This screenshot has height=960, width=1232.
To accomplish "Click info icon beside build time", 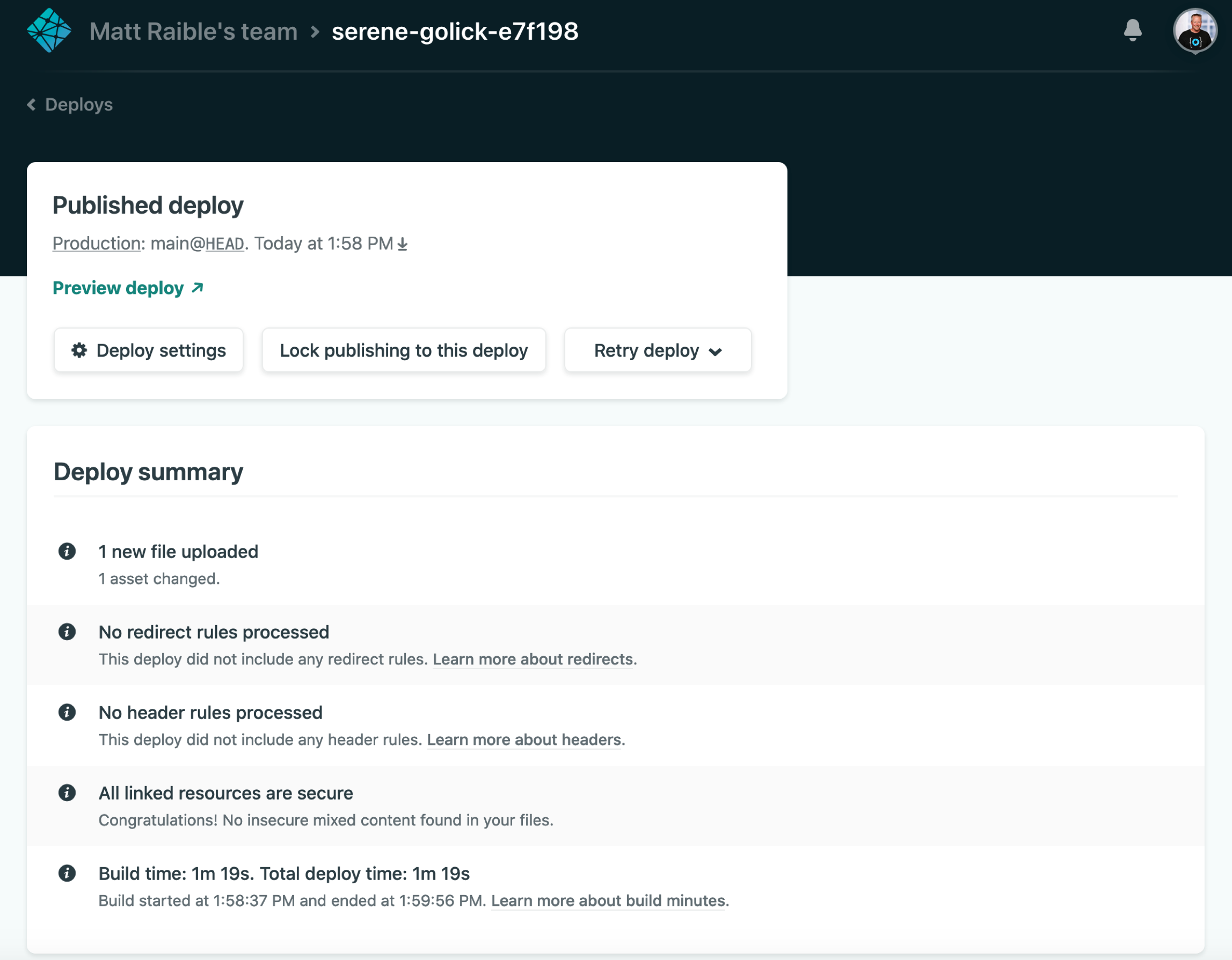I will (x=67, y=874).
